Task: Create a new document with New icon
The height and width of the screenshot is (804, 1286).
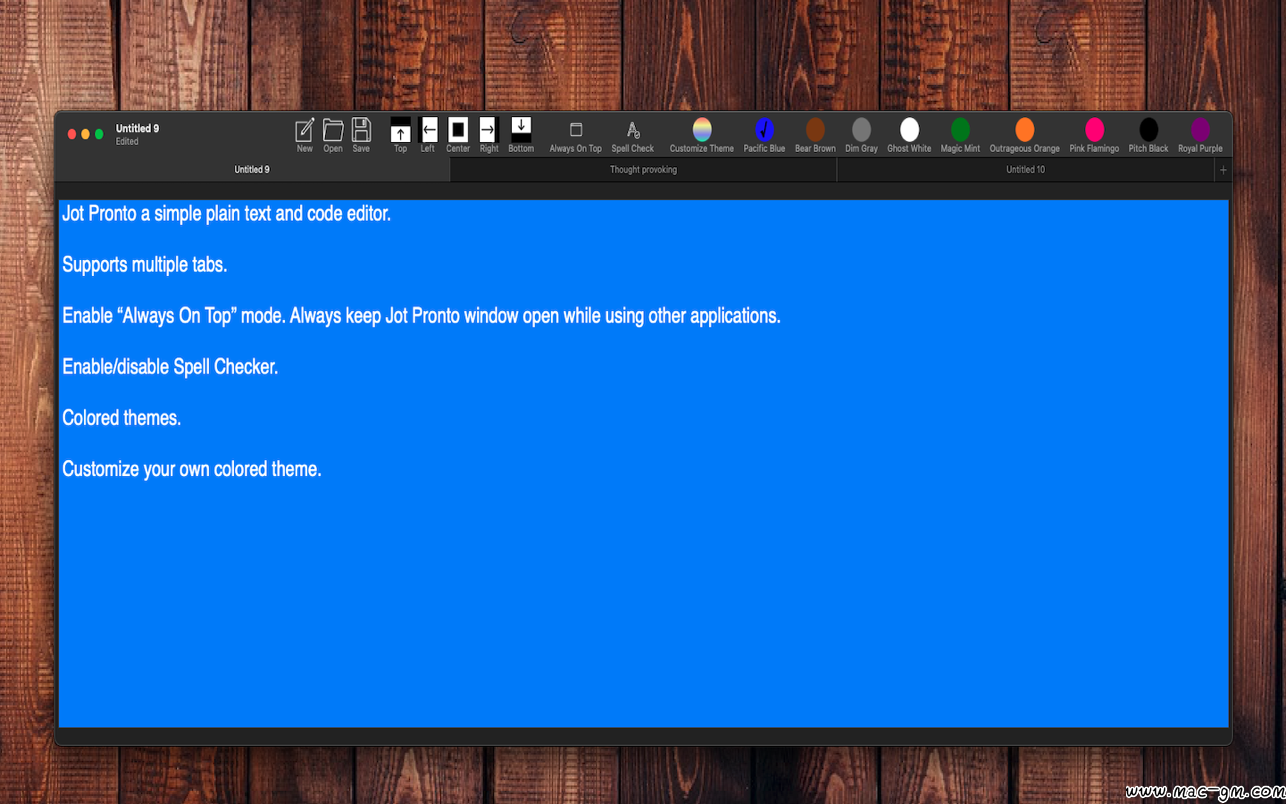Action: pyautogui.click(x=305, y=130)
